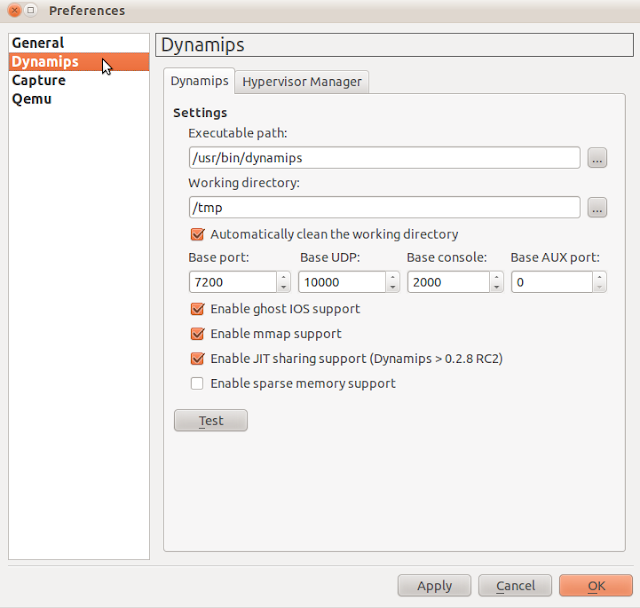The image size is (640, 608).
Task: Decrease the Base UDP value
Action: pyautogui.click(x=393, y=287)
